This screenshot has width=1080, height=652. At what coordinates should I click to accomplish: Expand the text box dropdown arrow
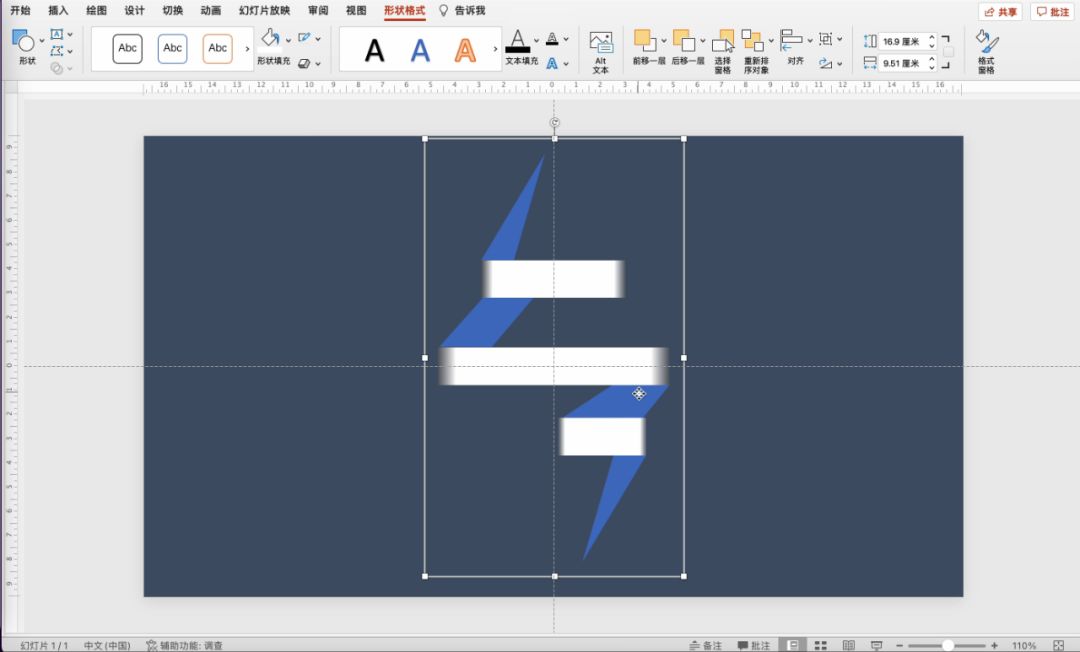tap(70, 34)
